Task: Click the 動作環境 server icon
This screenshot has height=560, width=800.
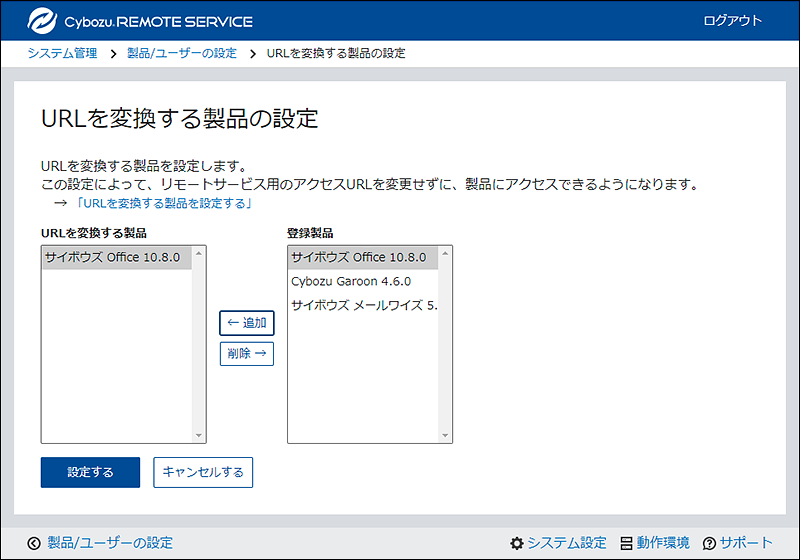Action: click(x=627, y=543)
